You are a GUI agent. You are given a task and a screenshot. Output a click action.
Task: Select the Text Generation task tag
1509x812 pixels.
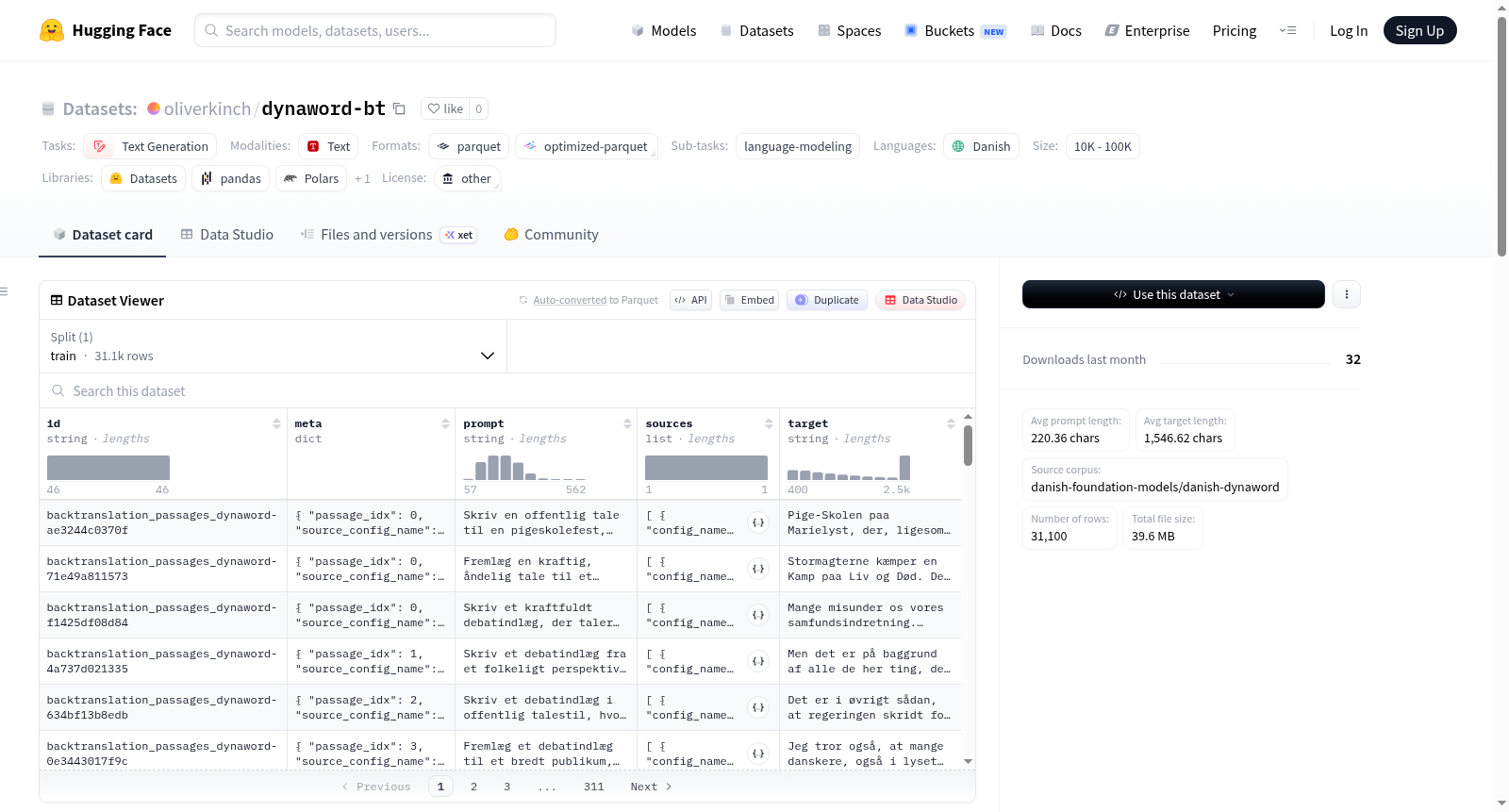coord(150,146)
